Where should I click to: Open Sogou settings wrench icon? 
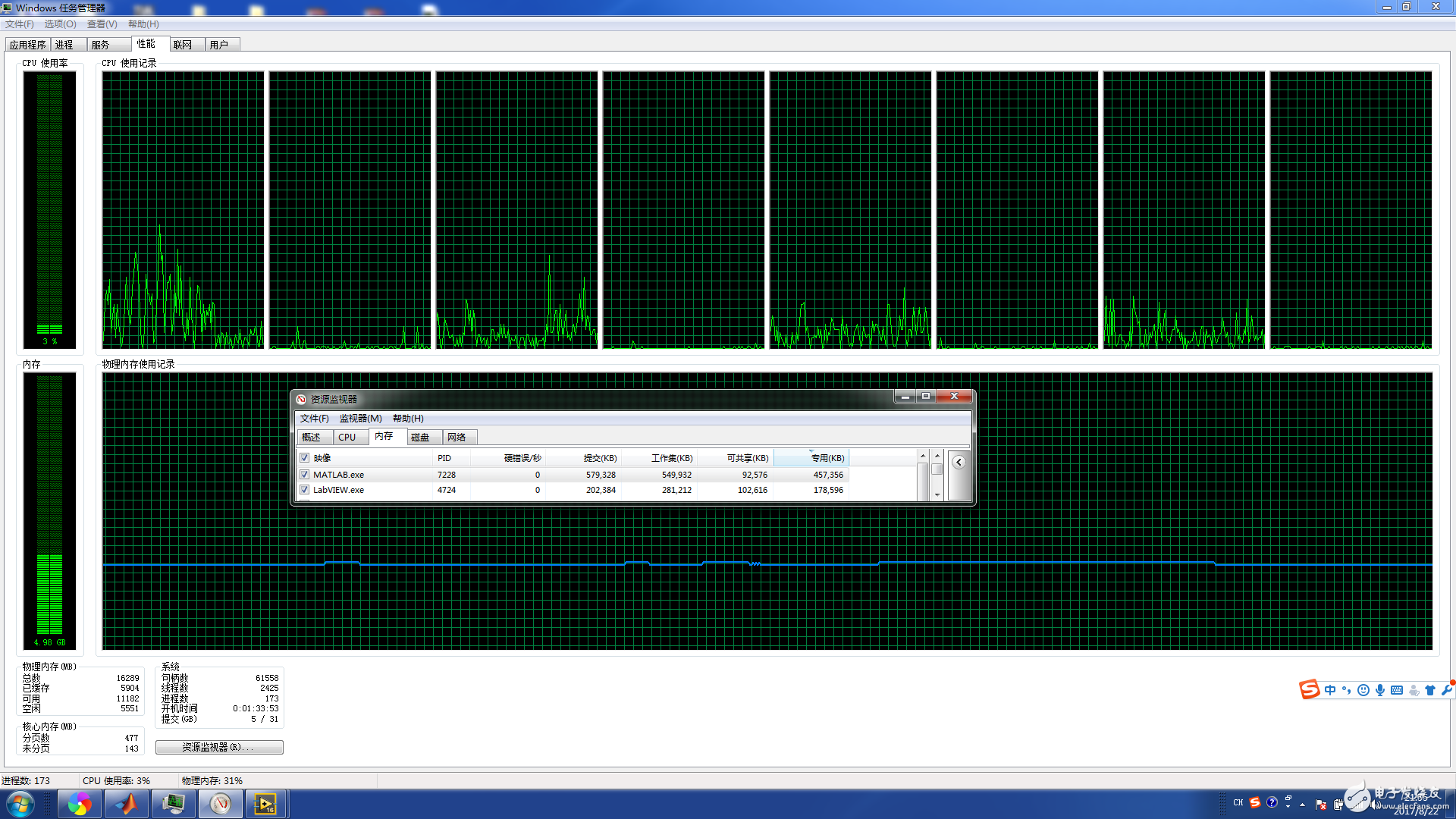1447,690
